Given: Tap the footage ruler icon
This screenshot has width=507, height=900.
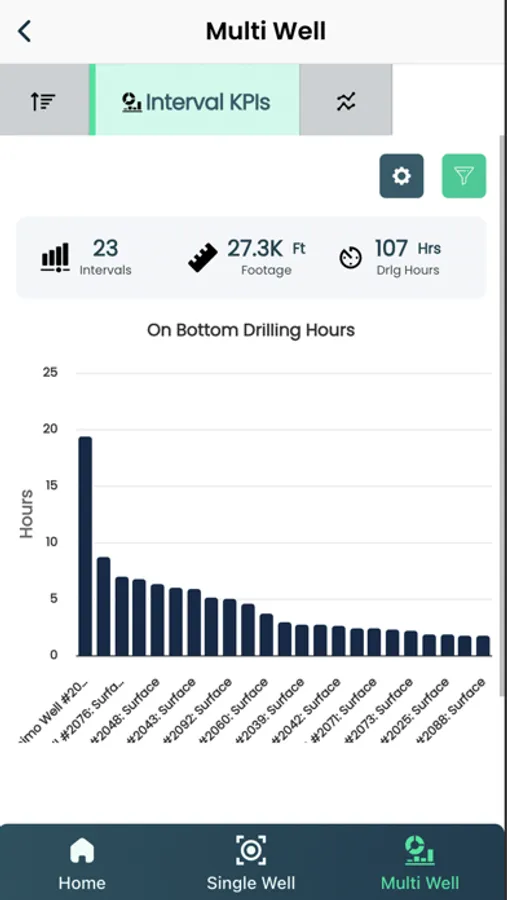Looking at the screenshot, I should pyautogui.click(x=203, y=257).
